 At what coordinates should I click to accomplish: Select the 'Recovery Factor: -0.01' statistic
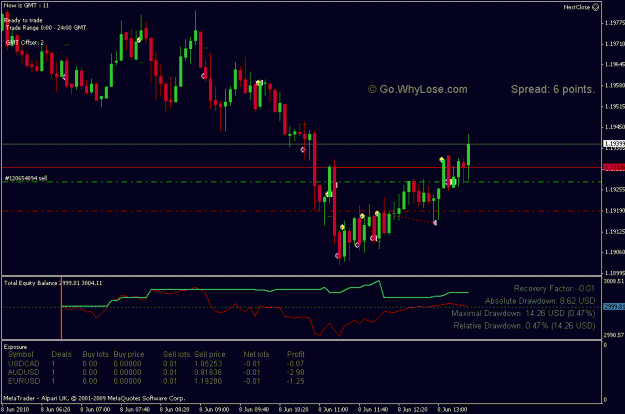click(x=554, y=288)
